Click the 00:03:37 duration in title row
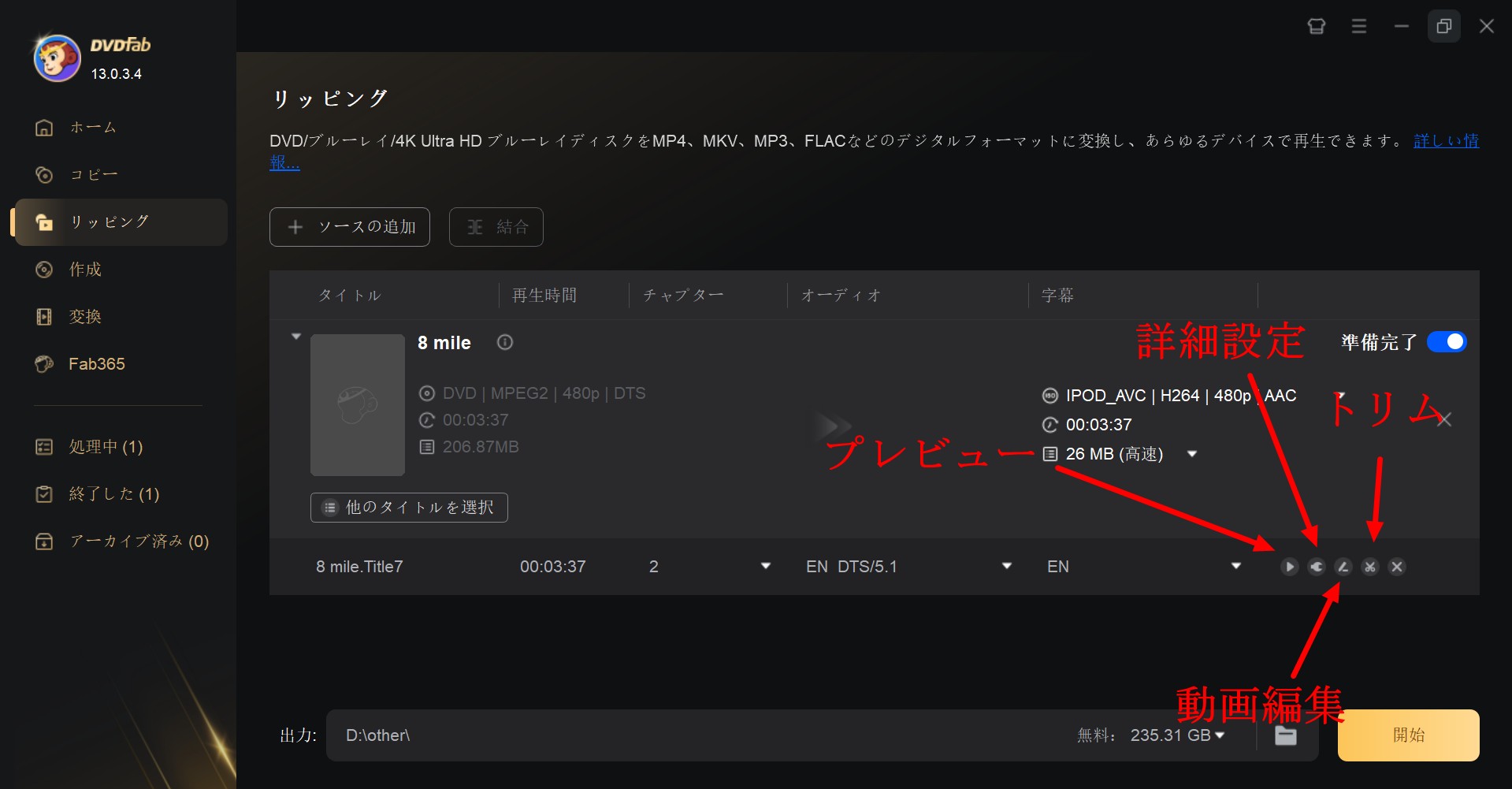Screen dimensions: 1512x789 (553, 567)
